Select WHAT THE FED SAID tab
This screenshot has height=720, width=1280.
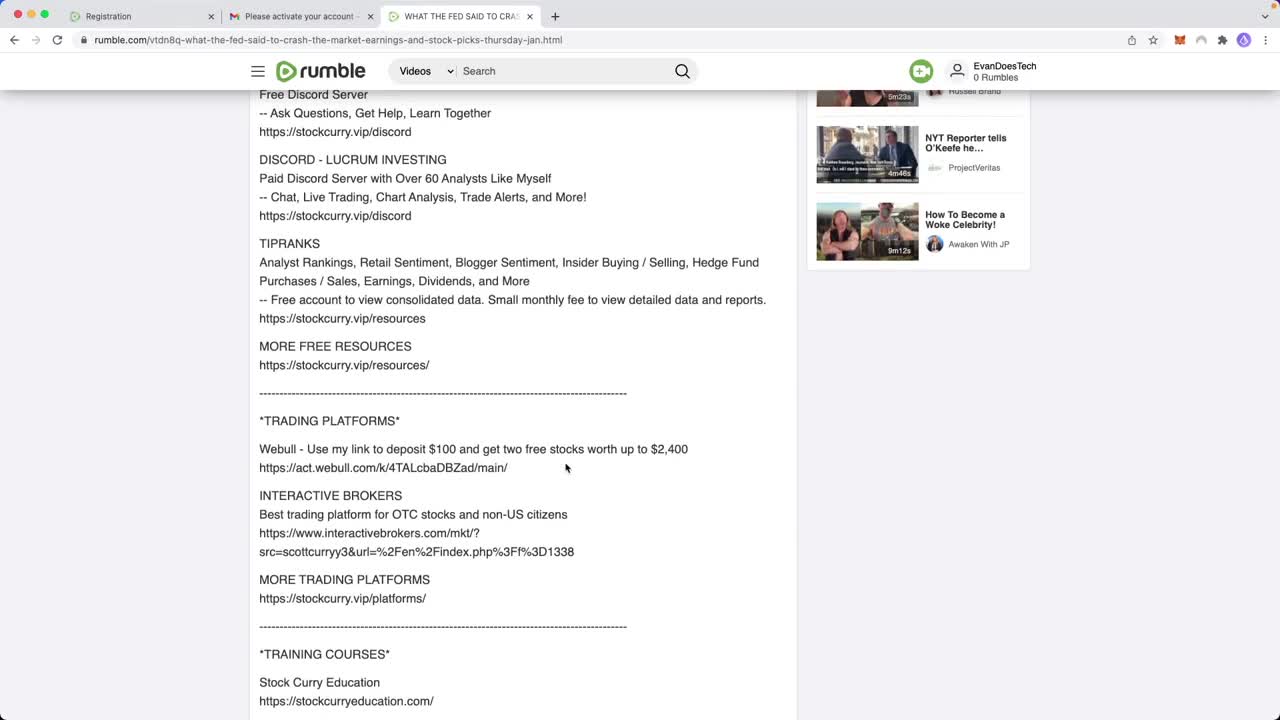(x=461, y=16)
